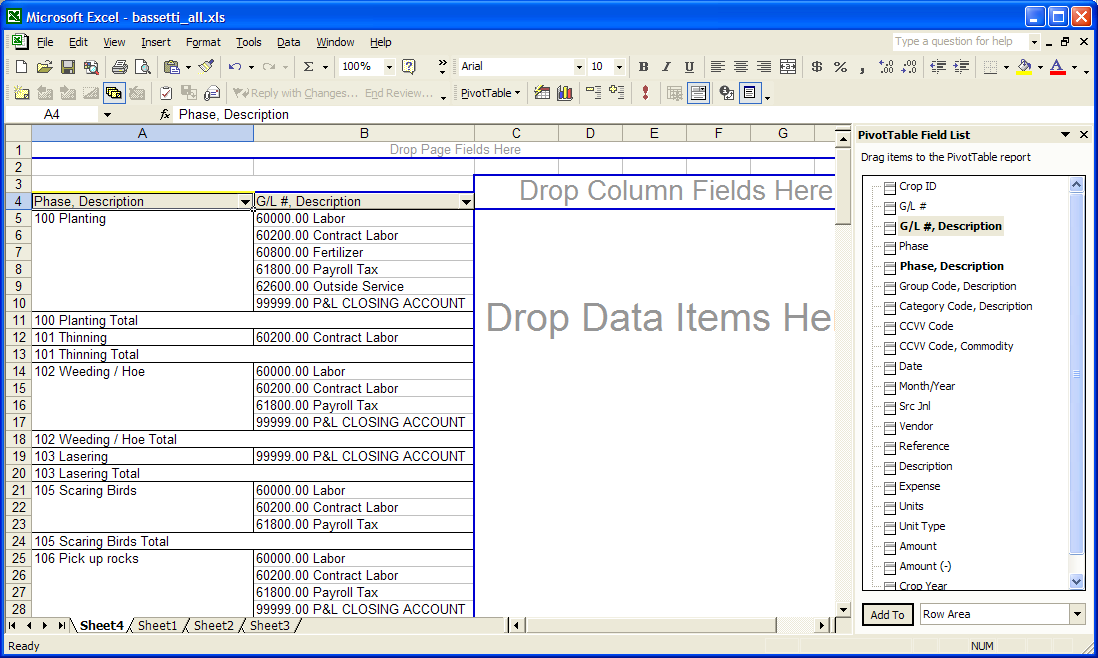This screenshot has width=1098, height=658.
Task: Toggle Bold formatting
Action: (x=643, y=67)
